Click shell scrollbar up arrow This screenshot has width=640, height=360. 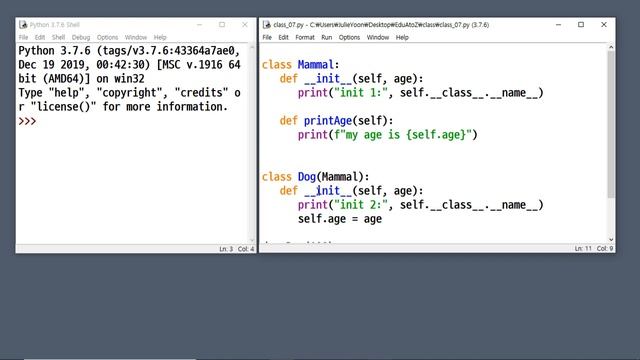pyautogui.click(x=252, y=47)
